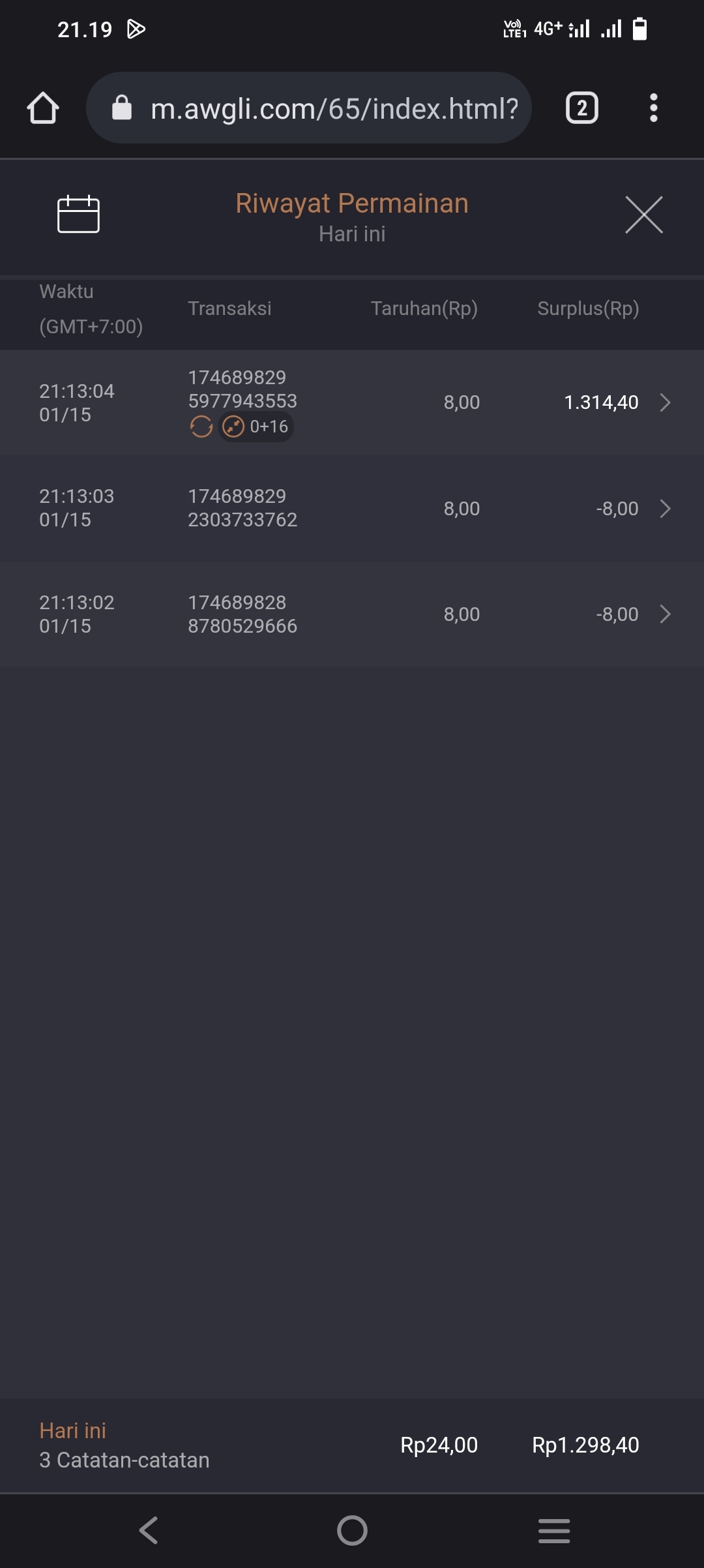Select transaction 174689828 8780529666
This screenshot has height=1568, width=704.
click(242, 614)
